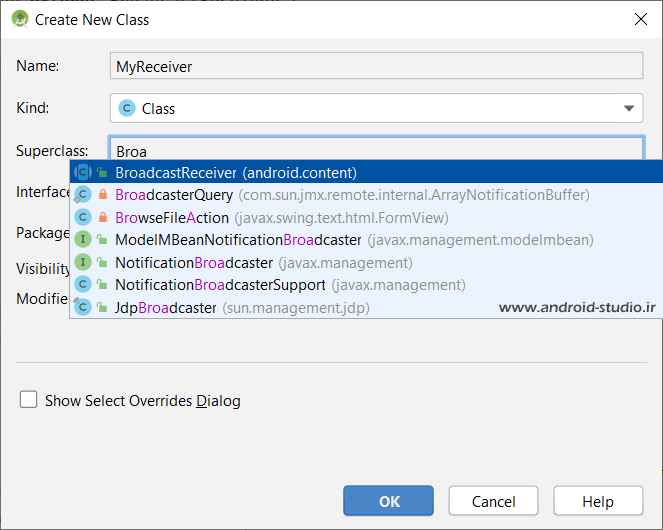Click the Class icon inside Kind combo box
663x530 pixels.
[x=127, y=108]
